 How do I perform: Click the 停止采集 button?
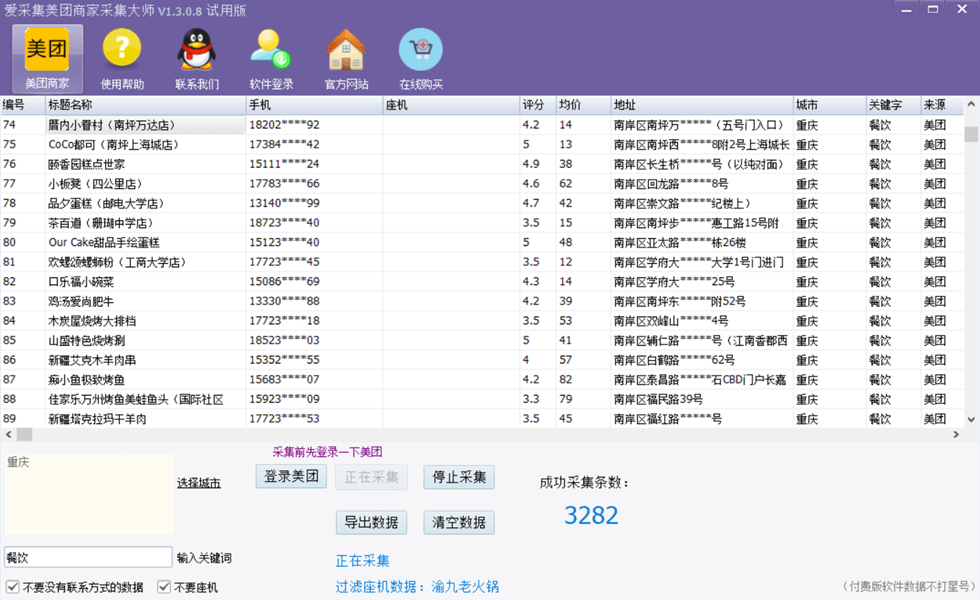459,477
